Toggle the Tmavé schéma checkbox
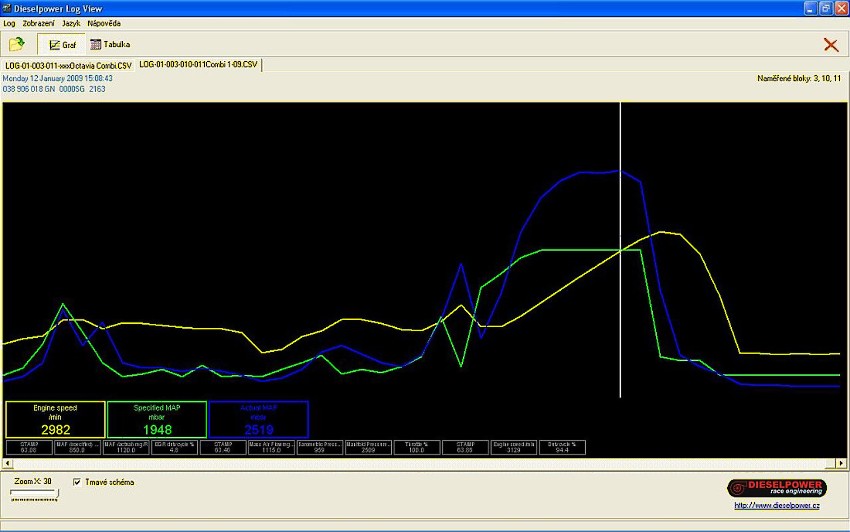Image resolution: width=850 pixels, height=532 pixels. point(78,482)
